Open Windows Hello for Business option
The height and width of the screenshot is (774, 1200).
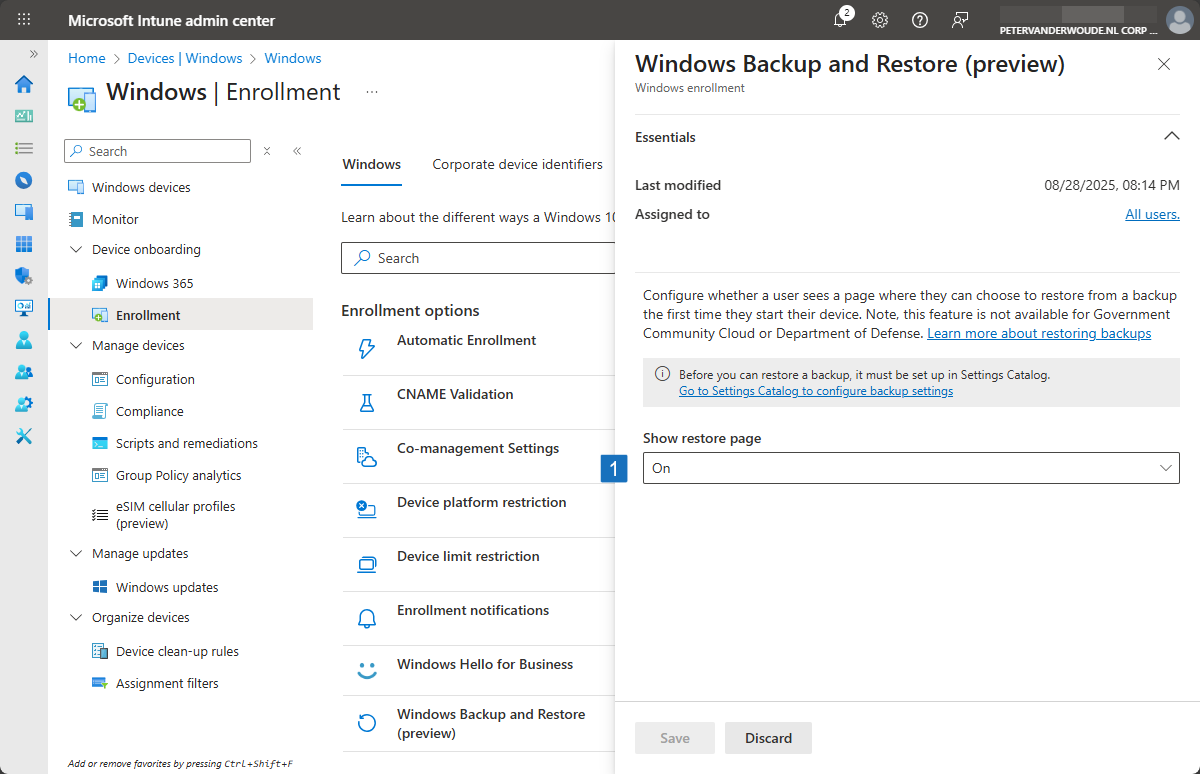tap(485, 665)
